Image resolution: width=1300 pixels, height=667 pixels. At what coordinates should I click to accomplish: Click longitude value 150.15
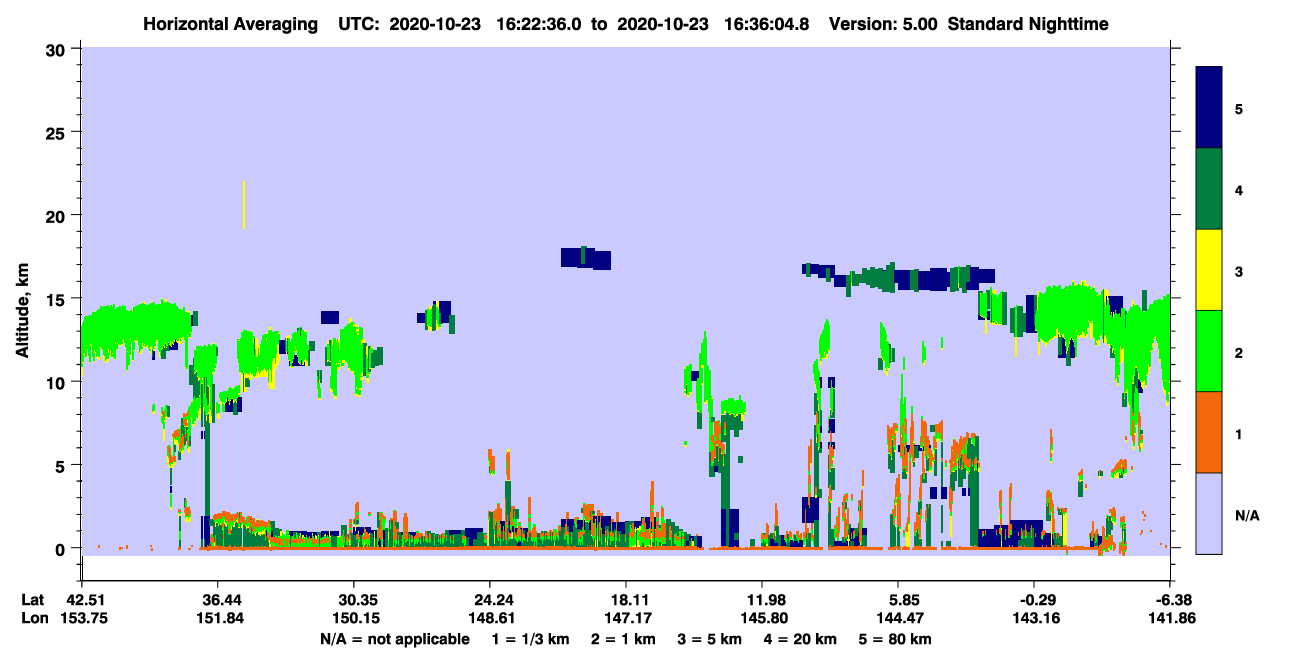[x=354, y=618]
